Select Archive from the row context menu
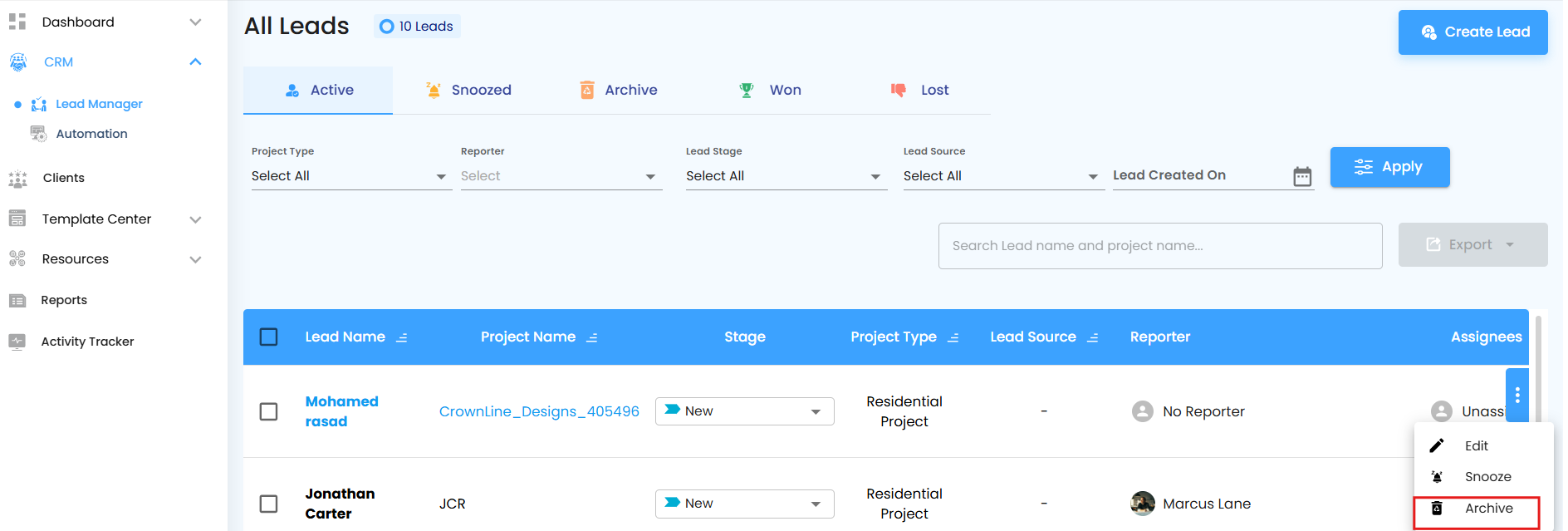The height and width of the screenshot is (531, 1568). click(1487, 509)
